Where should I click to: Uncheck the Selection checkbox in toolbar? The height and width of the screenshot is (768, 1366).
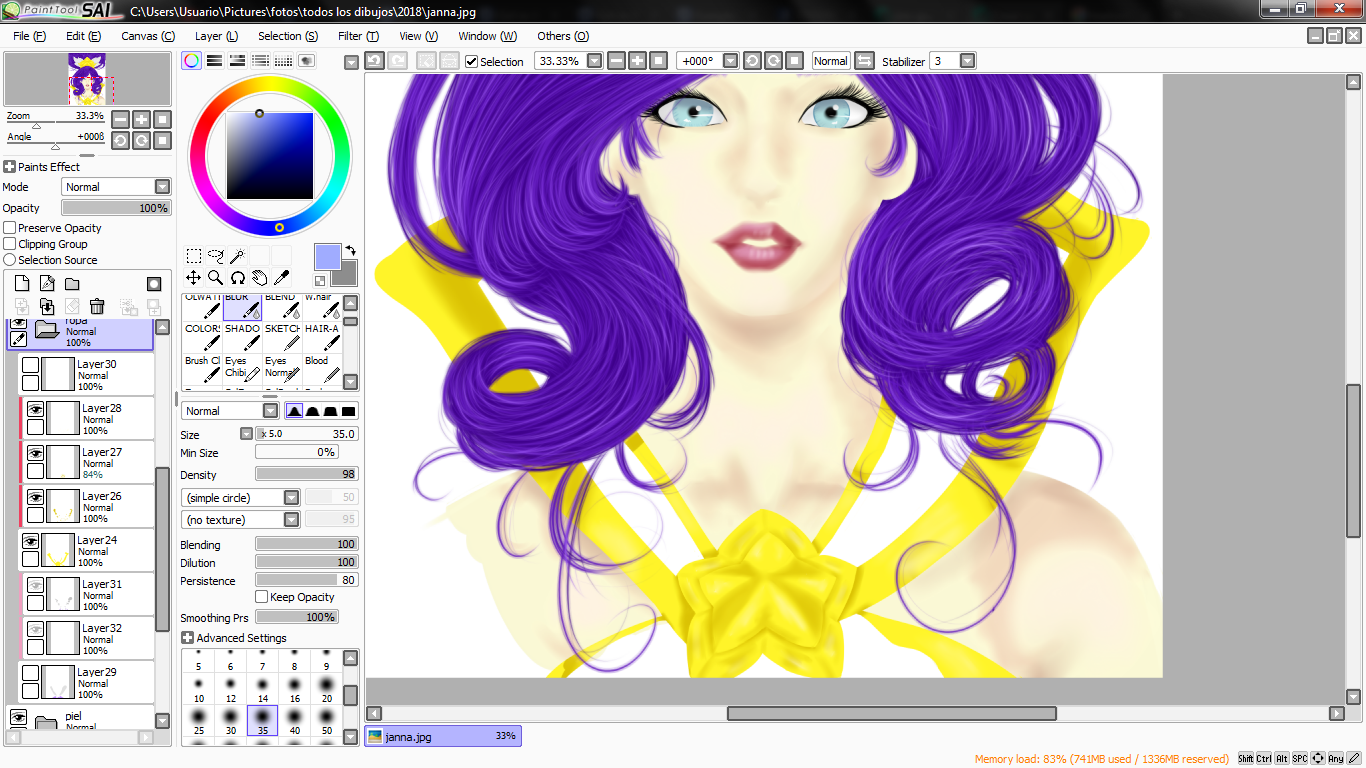tap(472, 61)
